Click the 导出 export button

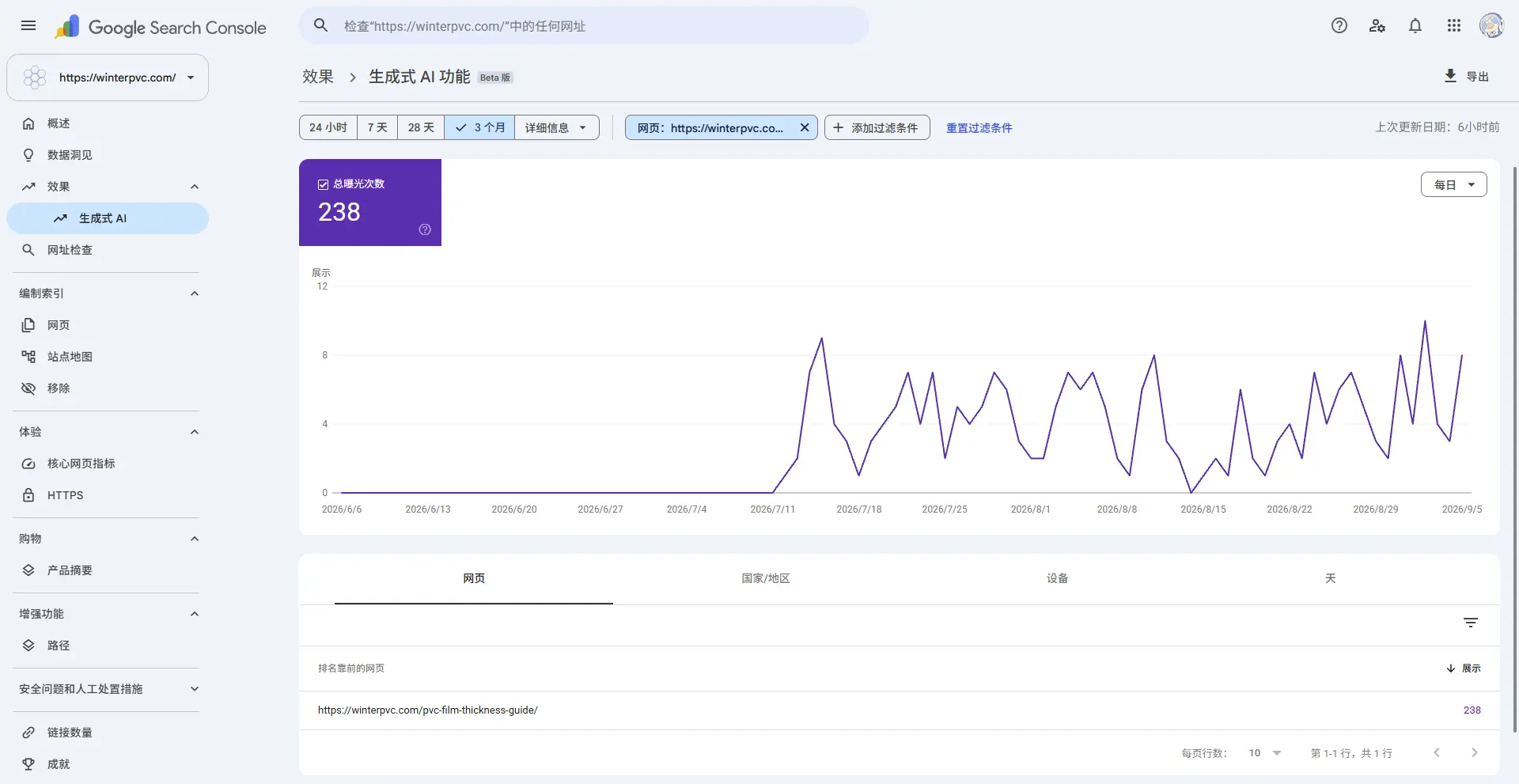click(x=1467, y=76)
